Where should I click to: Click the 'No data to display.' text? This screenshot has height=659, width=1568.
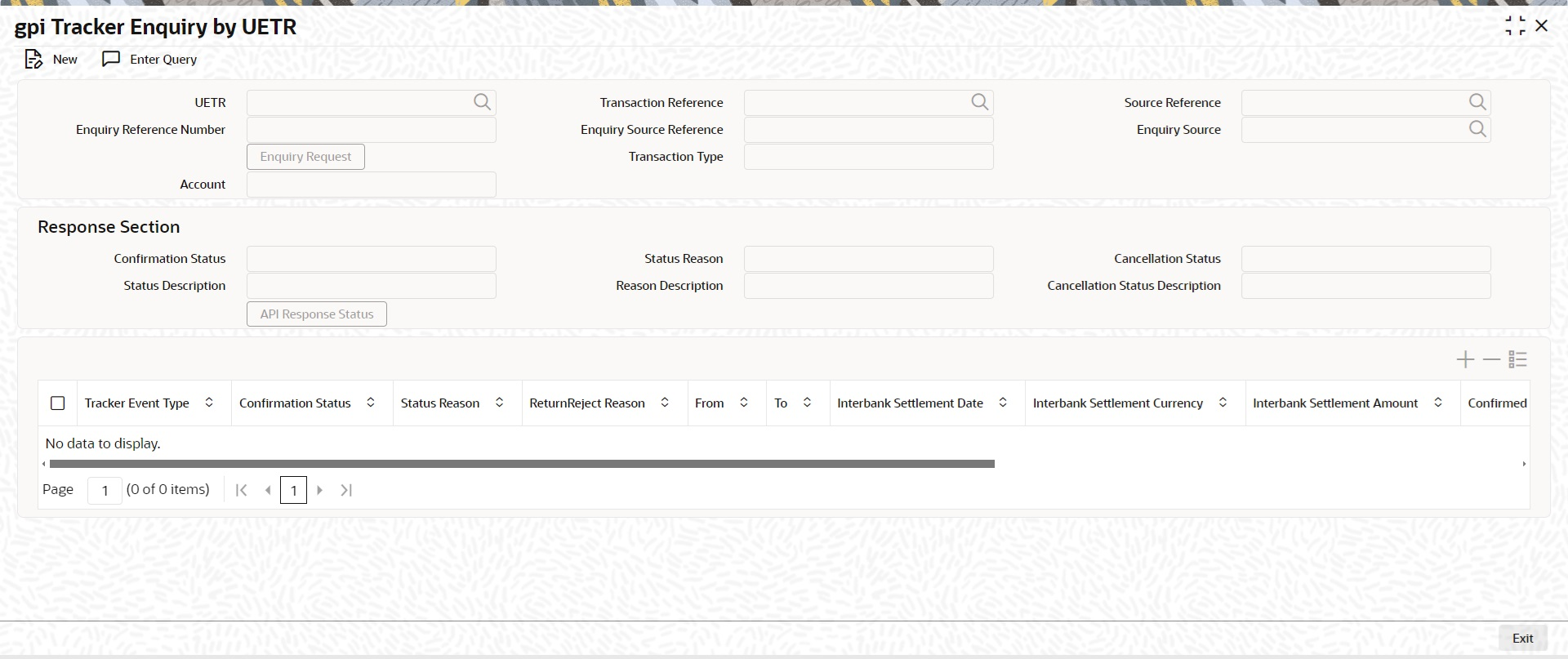click(103, 443)
